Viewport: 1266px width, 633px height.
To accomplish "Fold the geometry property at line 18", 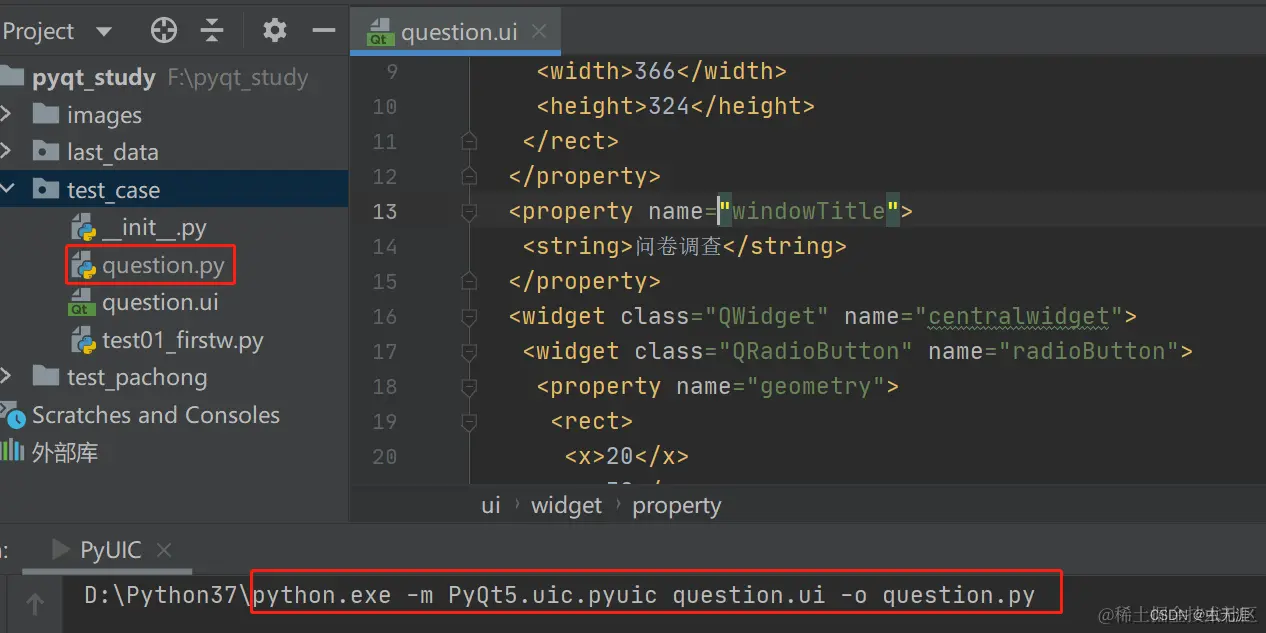I will point(469,387).
